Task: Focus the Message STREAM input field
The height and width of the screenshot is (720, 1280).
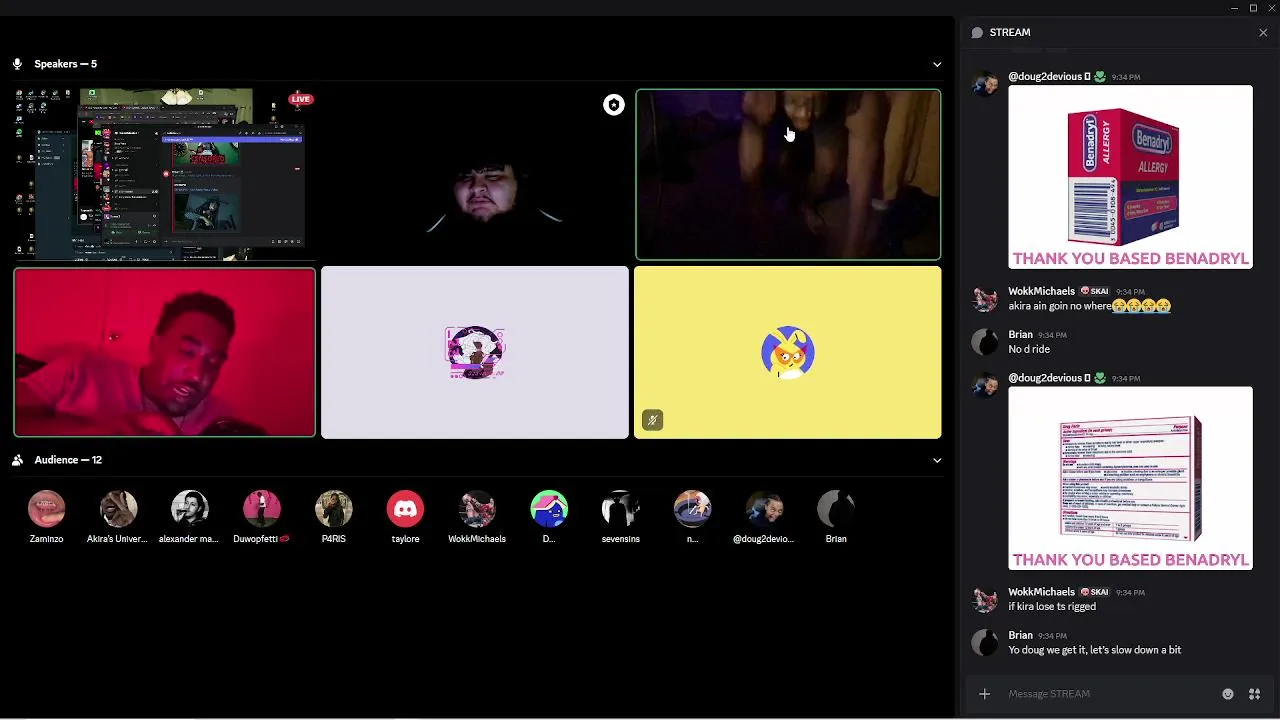Action: [1110, 694]
